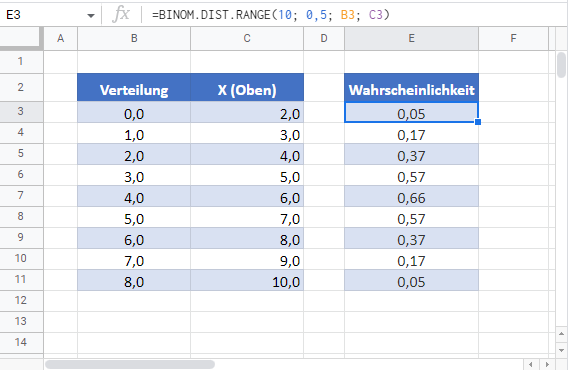The width and height of the screenshot is (568, 370).
Task: Select row 14 header
Action: tap(21, 343)
